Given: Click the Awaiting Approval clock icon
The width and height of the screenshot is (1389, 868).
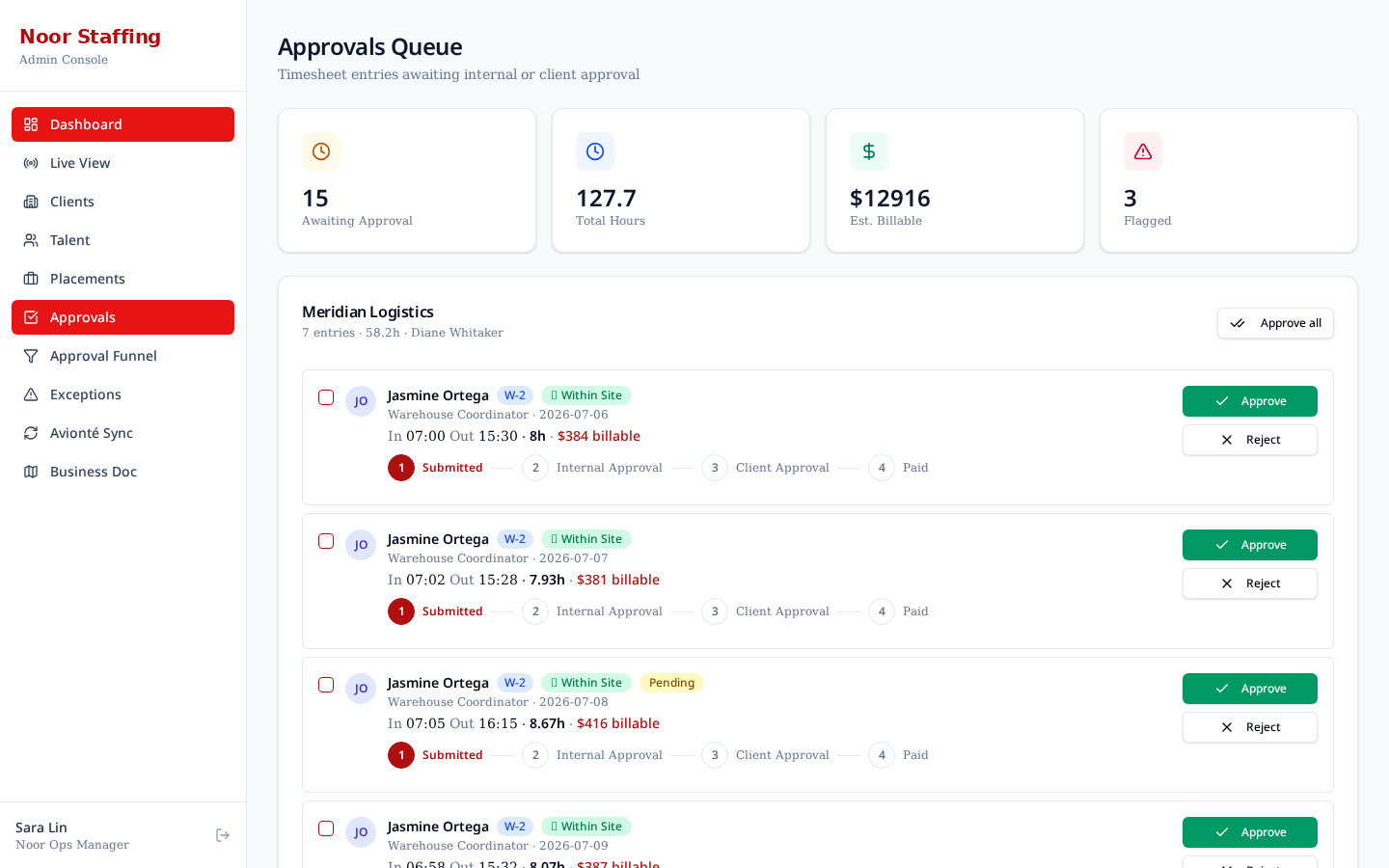Looking at the screenshot, I should [x=321, y=151].
